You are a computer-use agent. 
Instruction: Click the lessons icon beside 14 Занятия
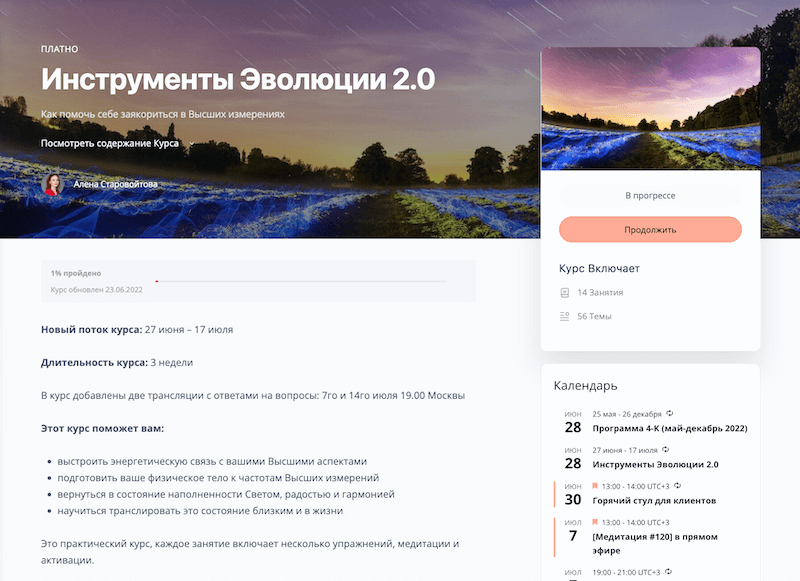point(564,293)
